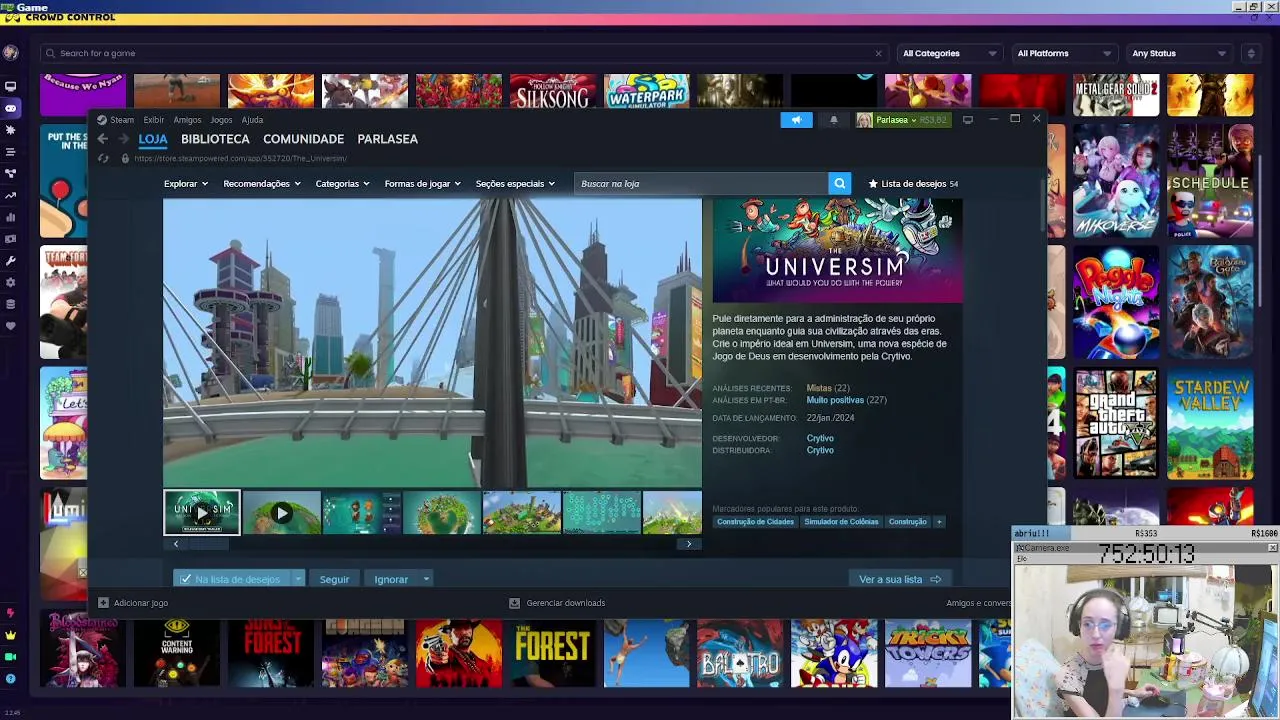Open Crowd Control settings gear icon
The height and width of the screenshot is (720, 1280).
(x=10, y=283)
